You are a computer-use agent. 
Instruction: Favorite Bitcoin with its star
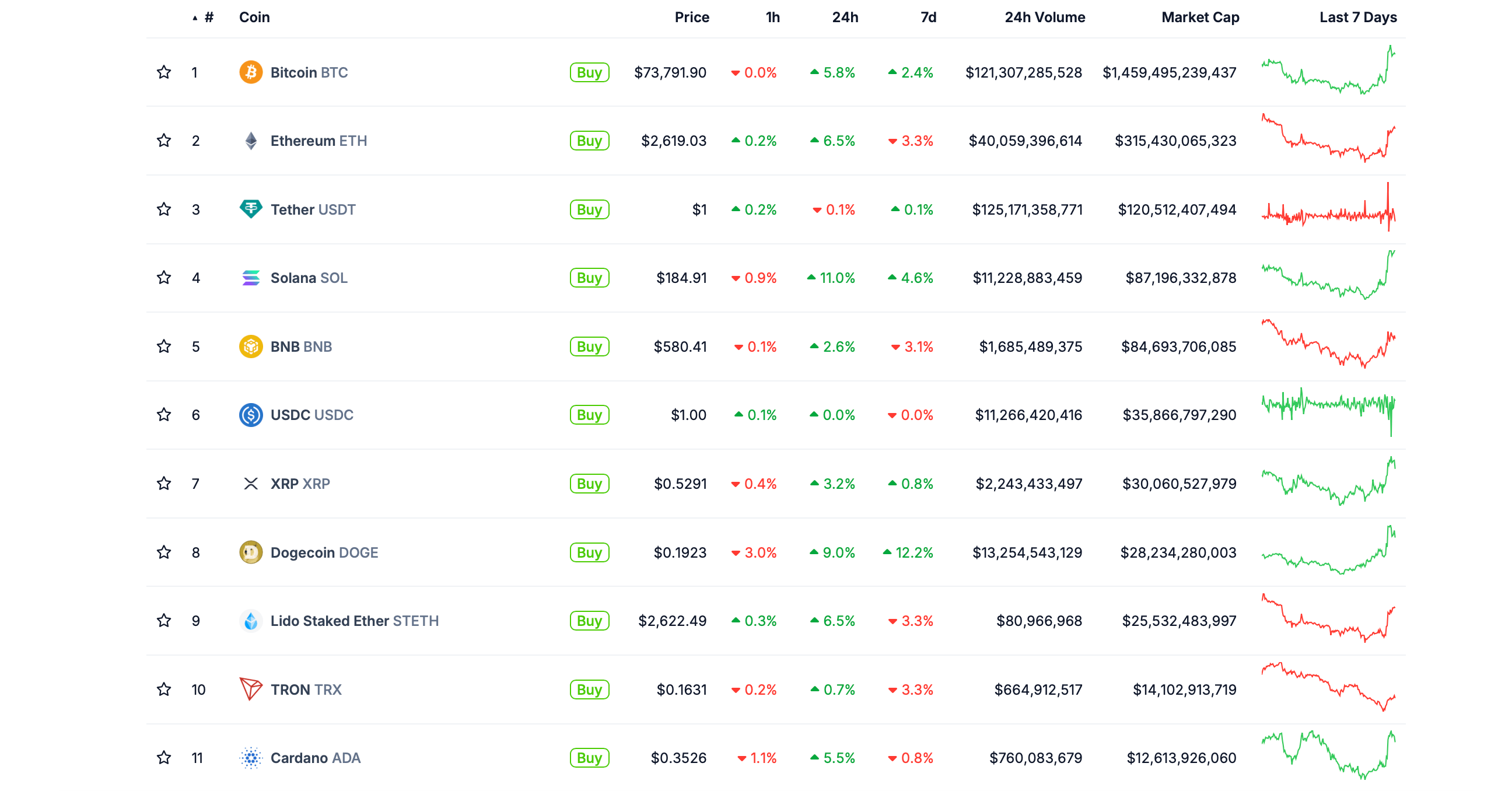pos(164,72)
